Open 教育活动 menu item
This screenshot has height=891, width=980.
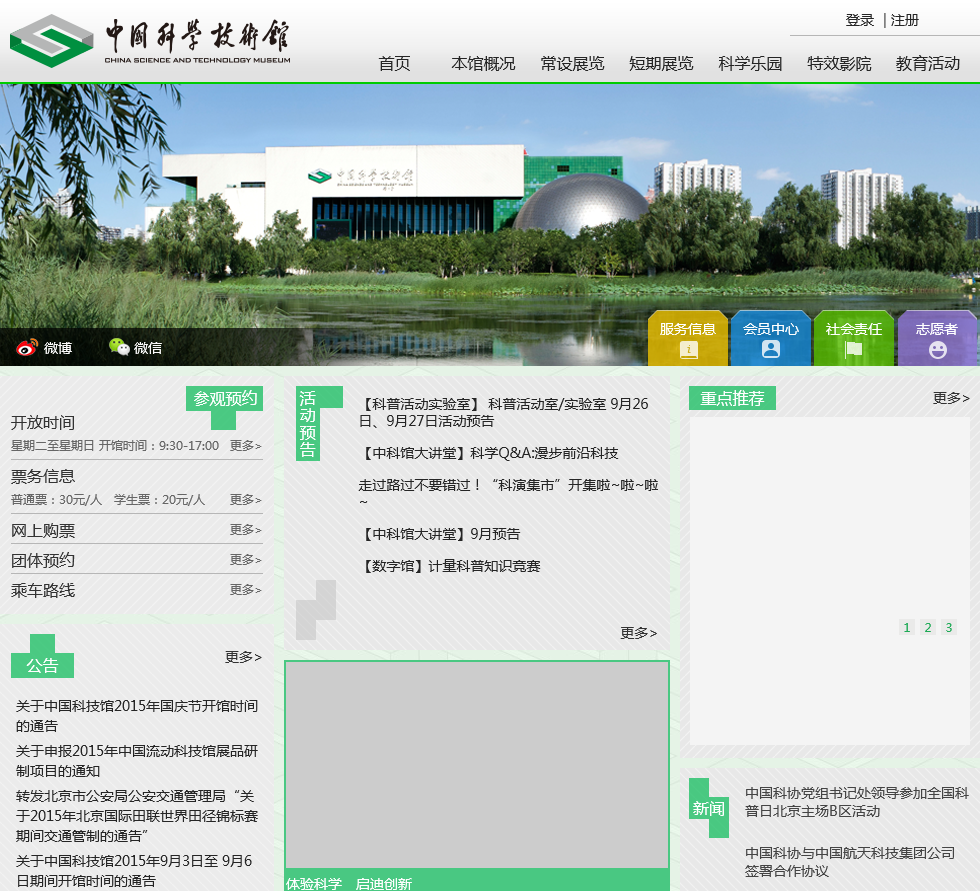click(x=928, y=64)
